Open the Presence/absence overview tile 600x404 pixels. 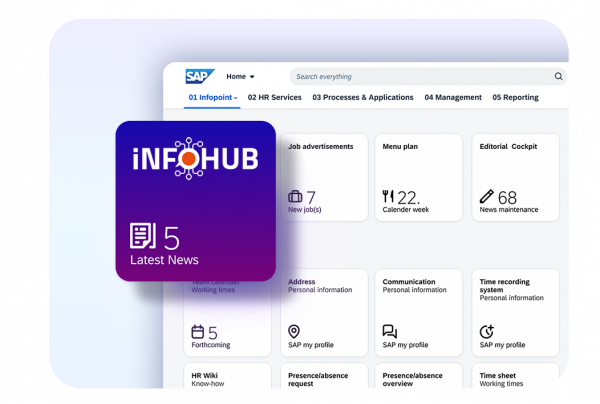tap(419, 376)
